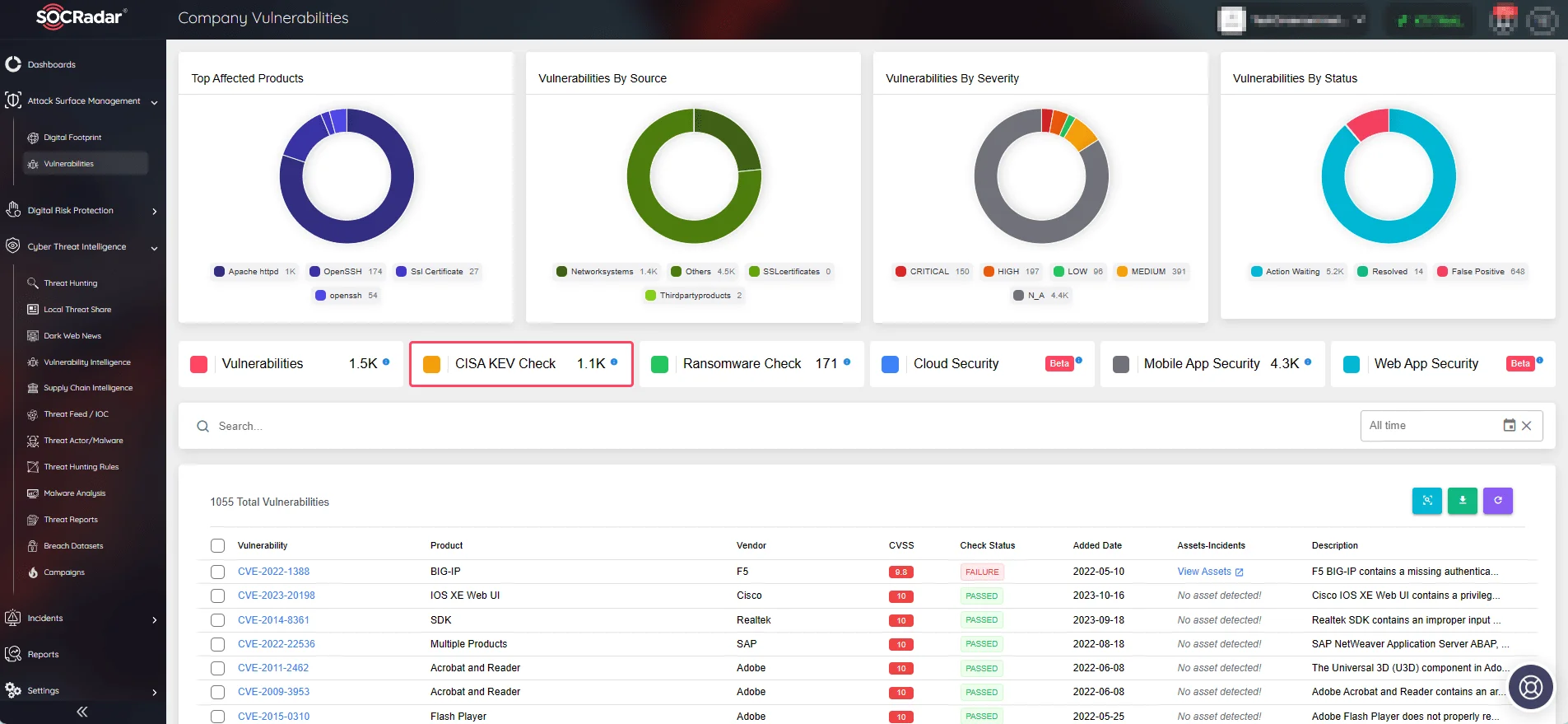Open the All time date range picker
1568x724 pixels.
tap(1451, 426)
